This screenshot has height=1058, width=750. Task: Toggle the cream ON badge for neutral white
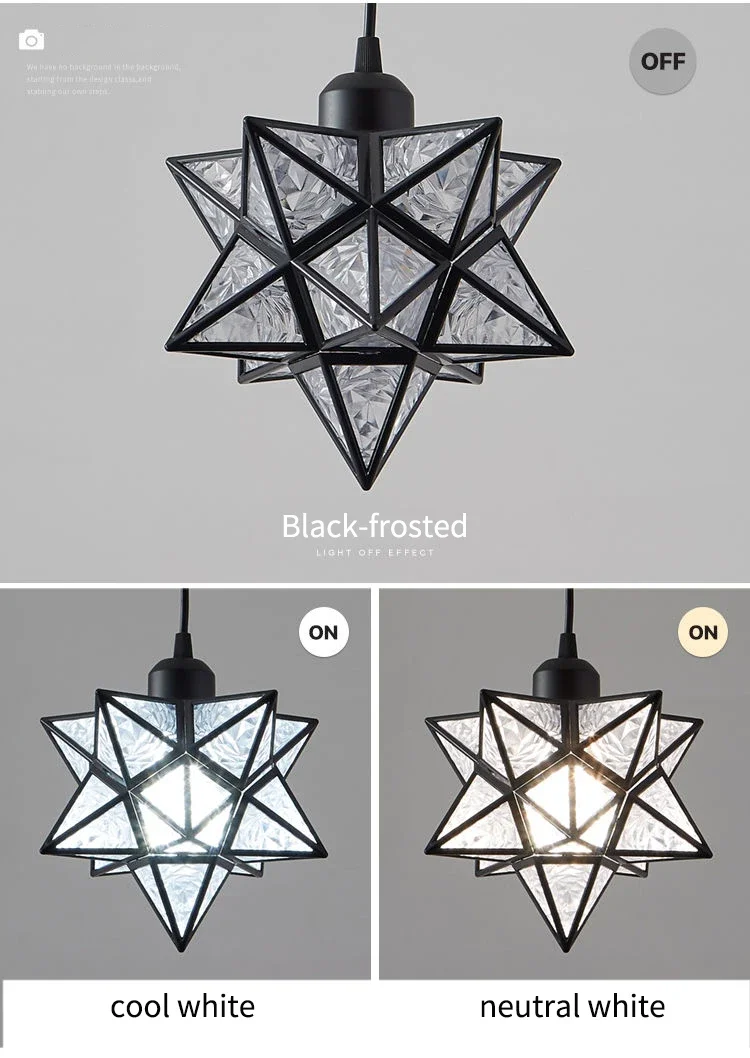[x=703, y=632]
